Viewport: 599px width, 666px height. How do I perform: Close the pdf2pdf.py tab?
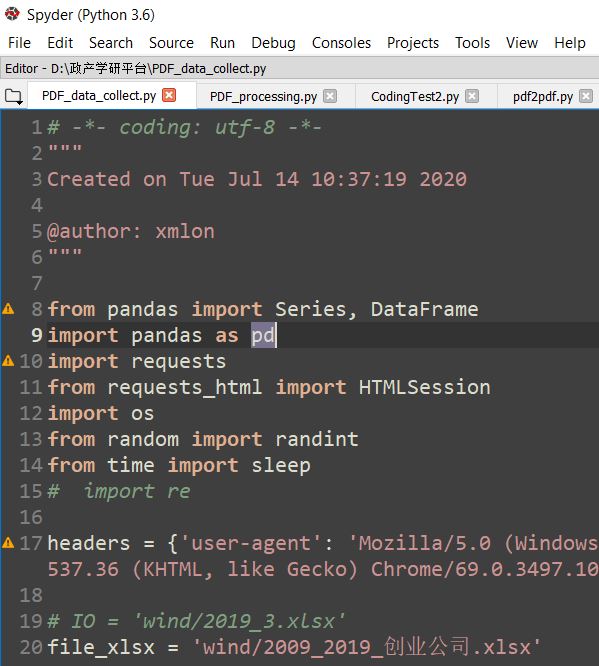[586, 96]
